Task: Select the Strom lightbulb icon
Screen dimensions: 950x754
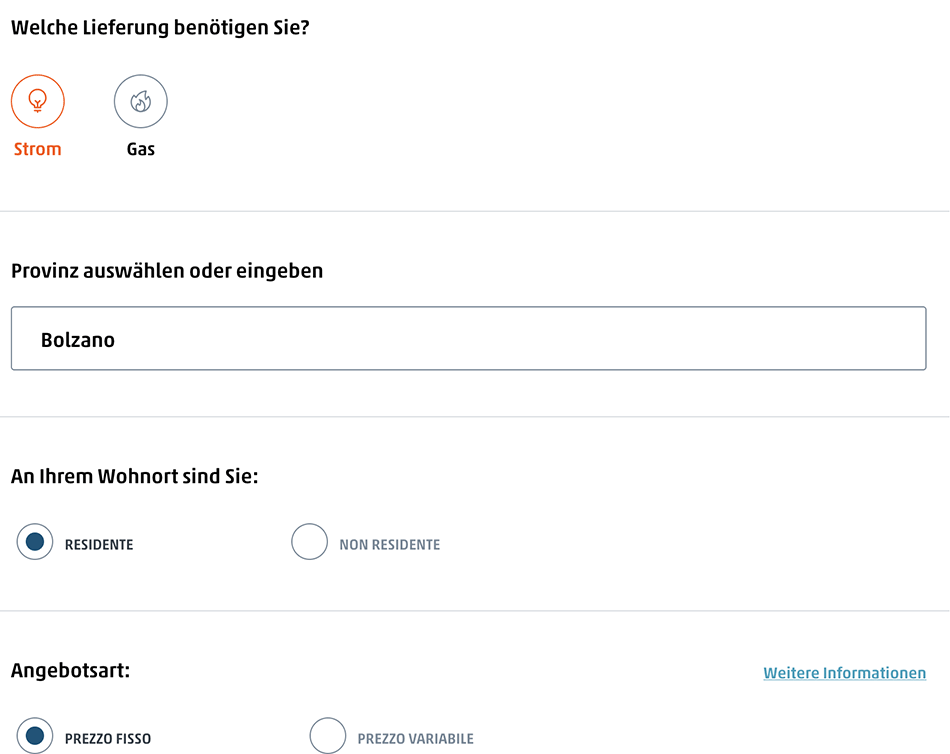Action: tap(38, 101)
